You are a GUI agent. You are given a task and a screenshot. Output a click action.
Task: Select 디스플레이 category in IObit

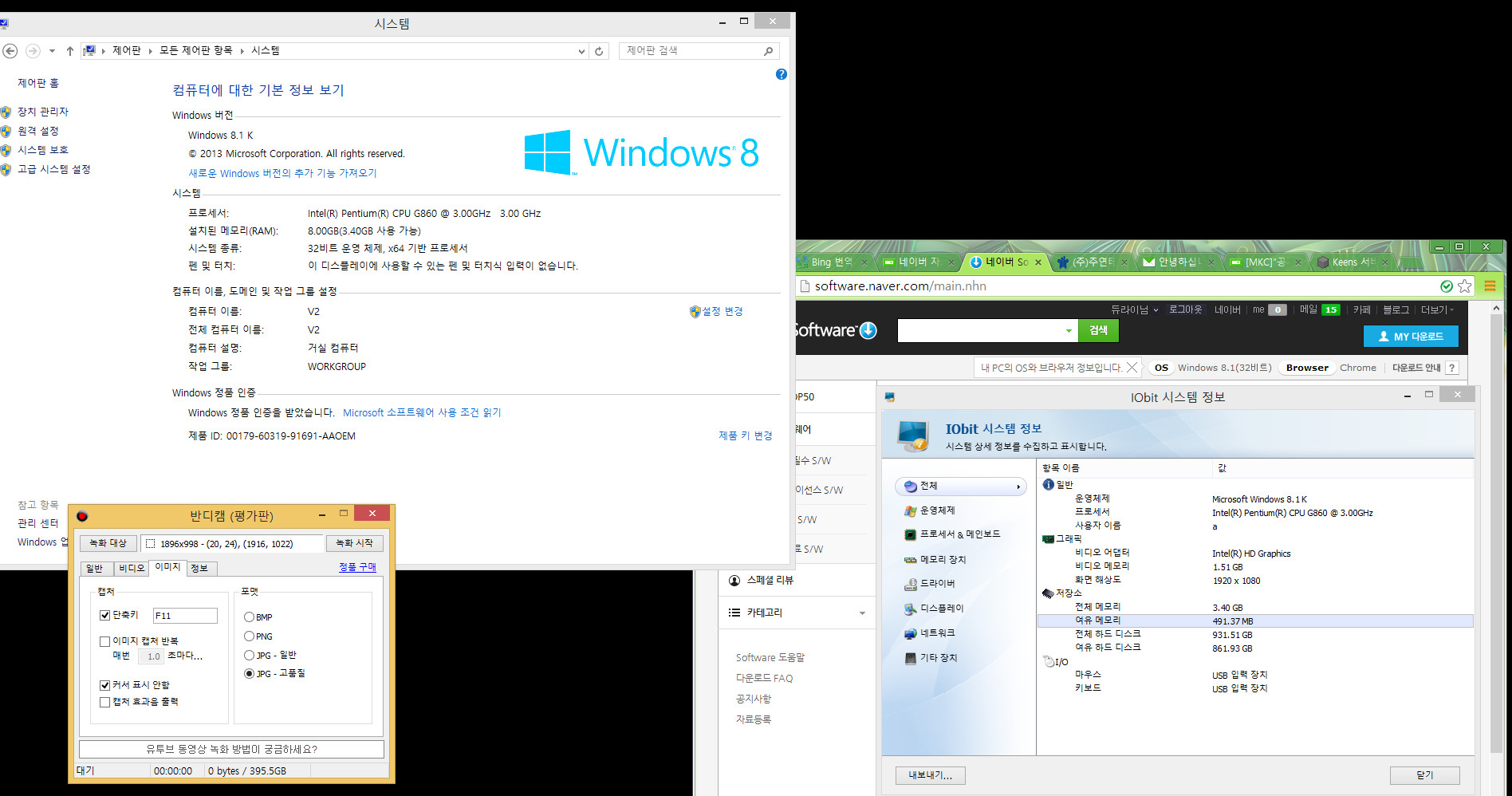934,609
